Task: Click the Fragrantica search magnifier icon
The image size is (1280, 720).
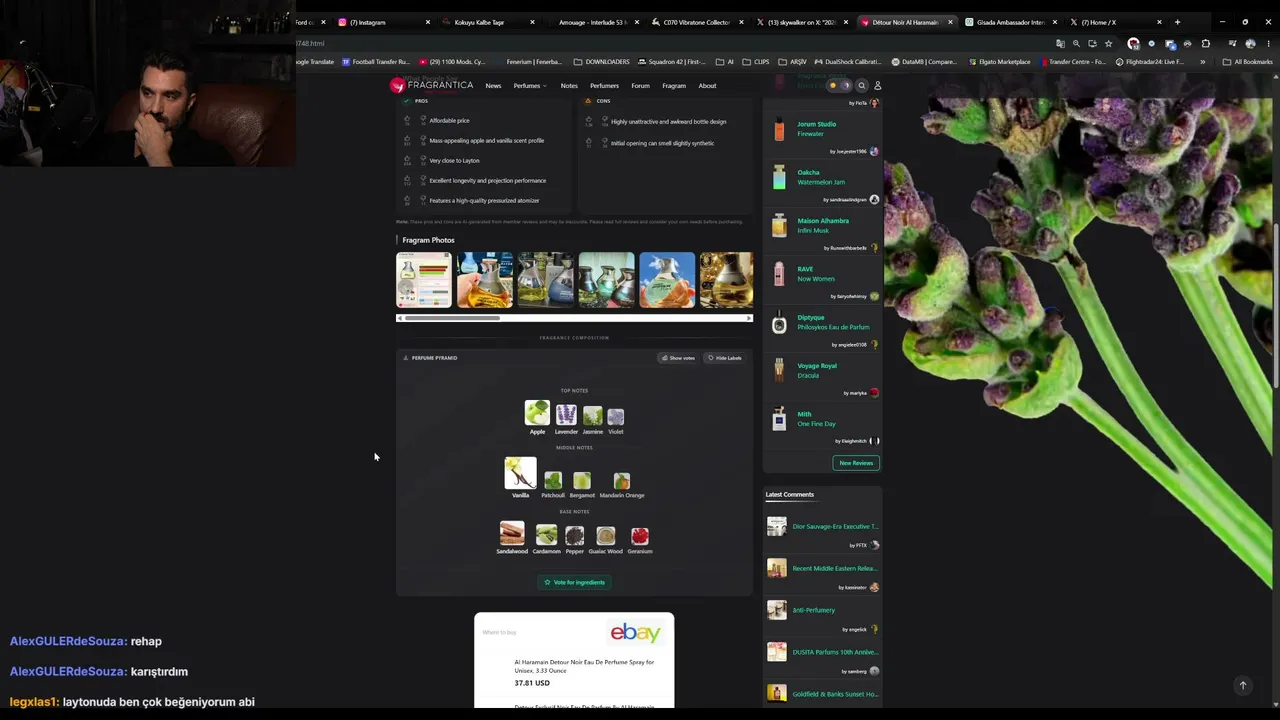Action: [861, 86]
